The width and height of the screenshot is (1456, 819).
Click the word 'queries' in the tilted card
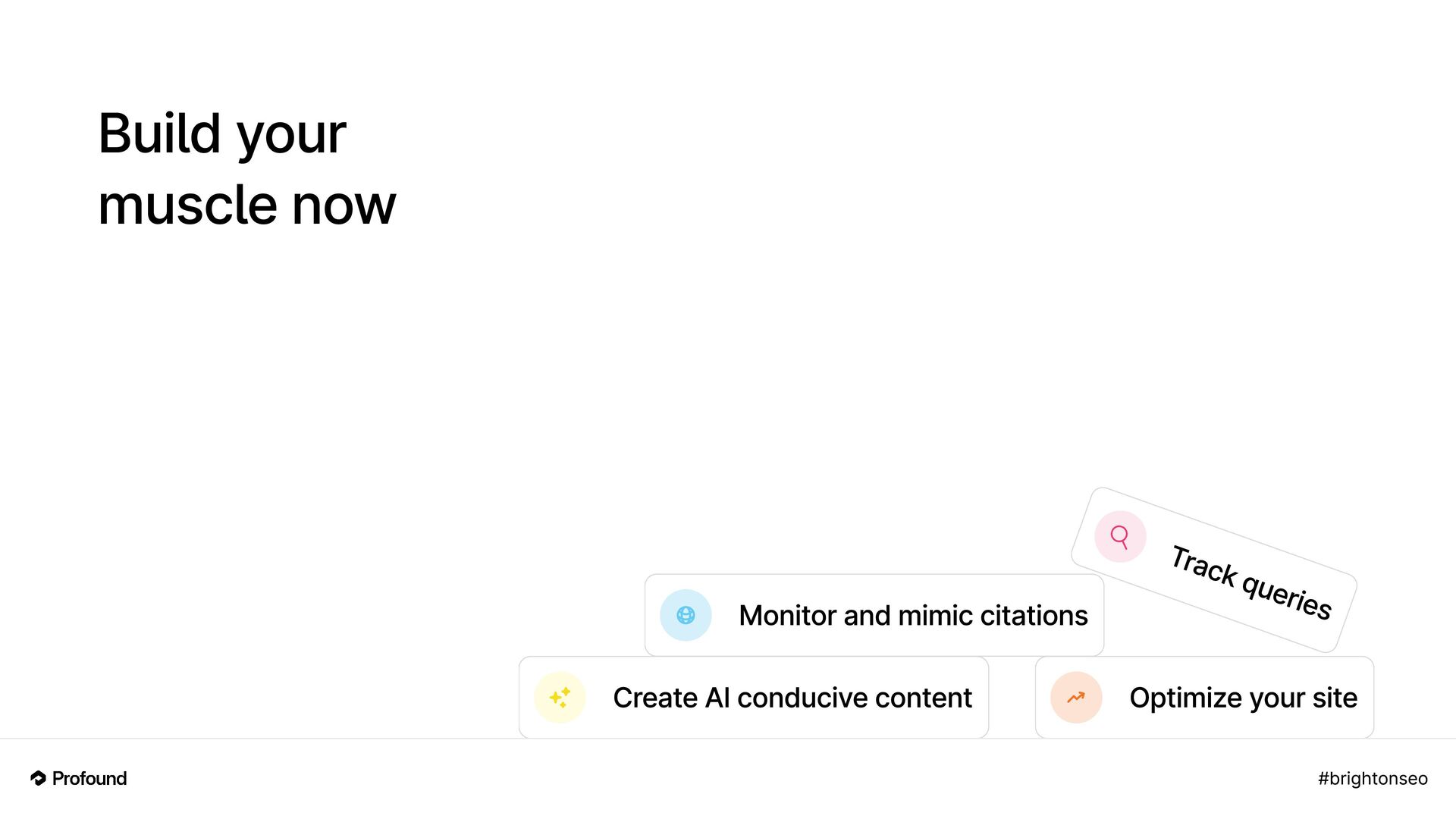[1288, 596]
